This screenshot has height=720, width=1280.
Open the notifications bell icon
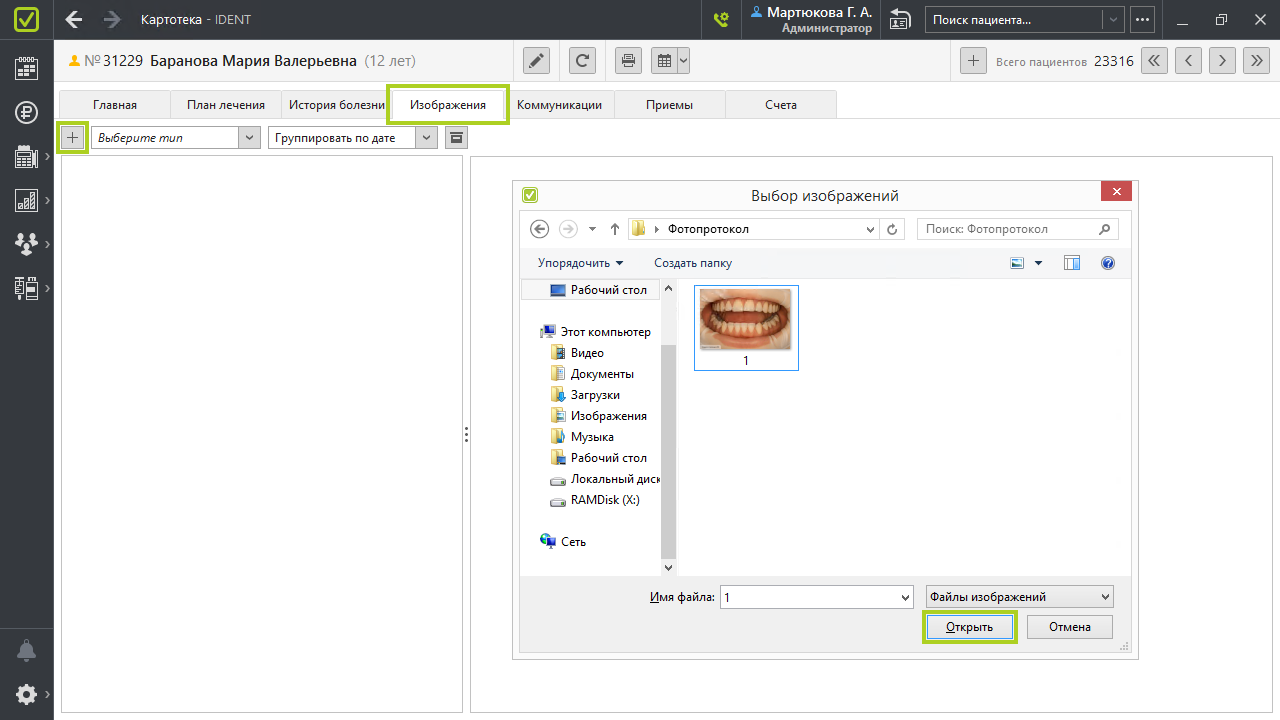click(x=26, y=651)
